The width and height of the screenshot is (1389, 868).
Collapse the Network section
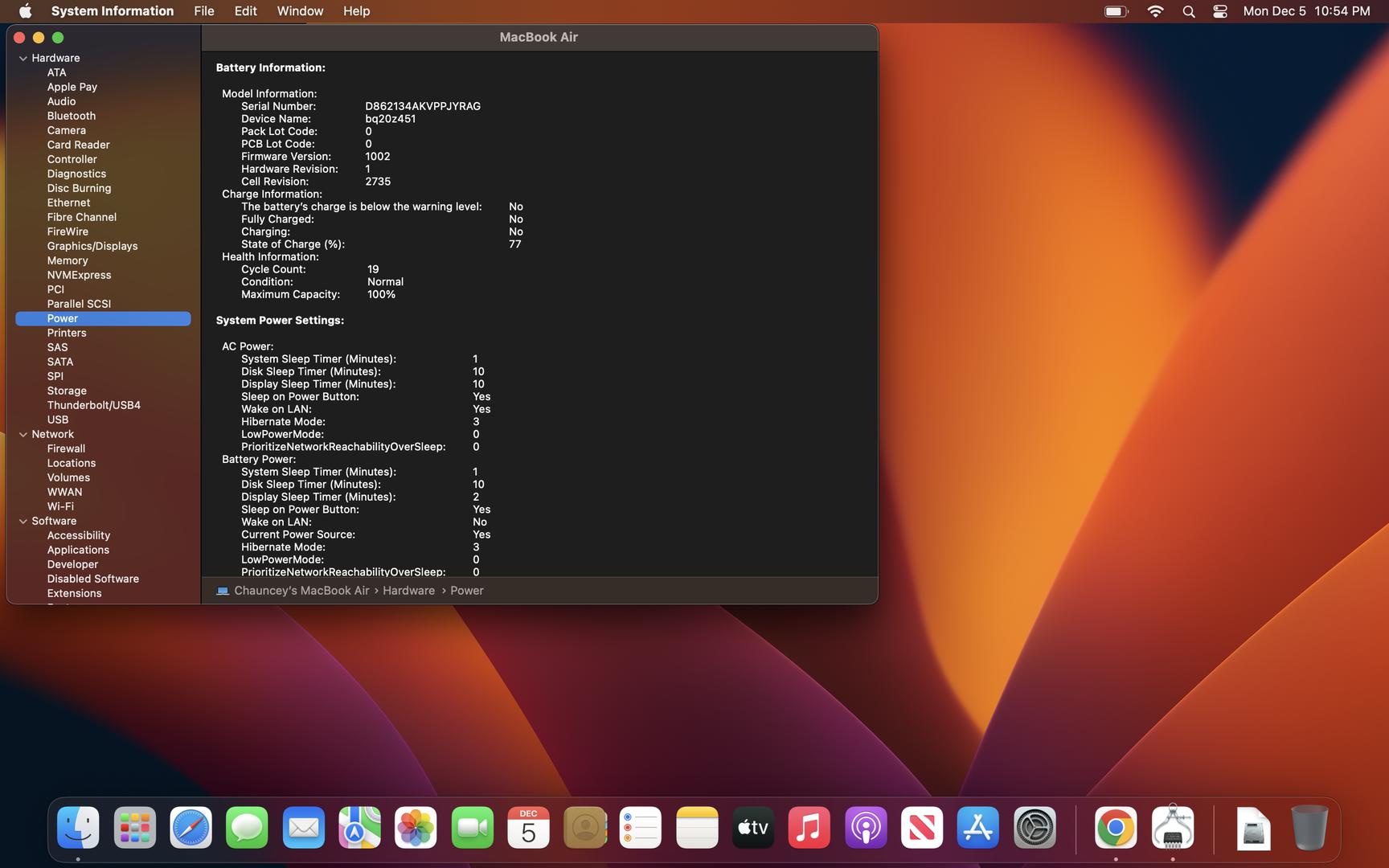point(23,434)
